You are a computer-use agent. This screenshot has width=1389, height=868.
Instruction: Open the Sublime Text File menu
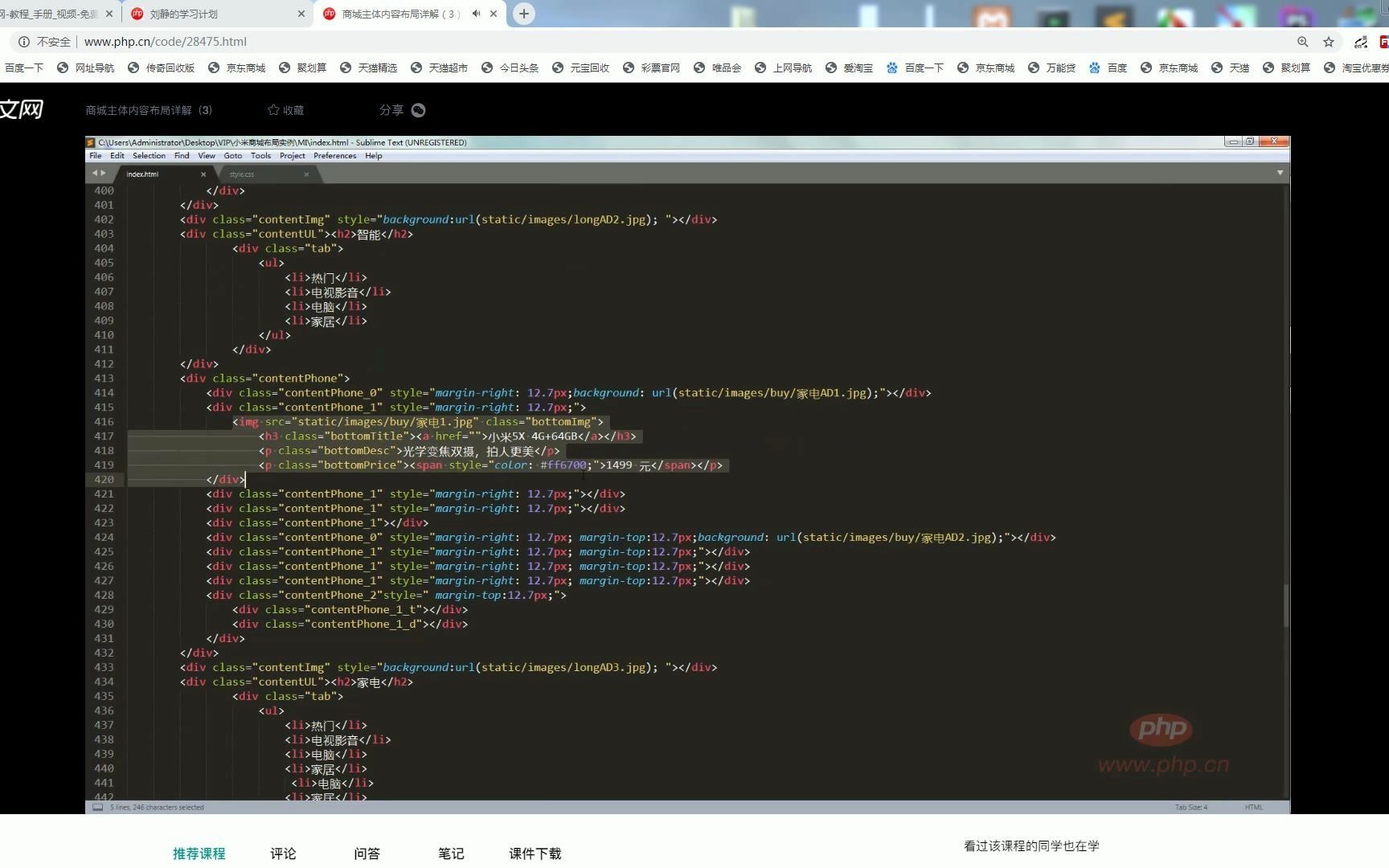pyautogui.click(x=96, y=156)
